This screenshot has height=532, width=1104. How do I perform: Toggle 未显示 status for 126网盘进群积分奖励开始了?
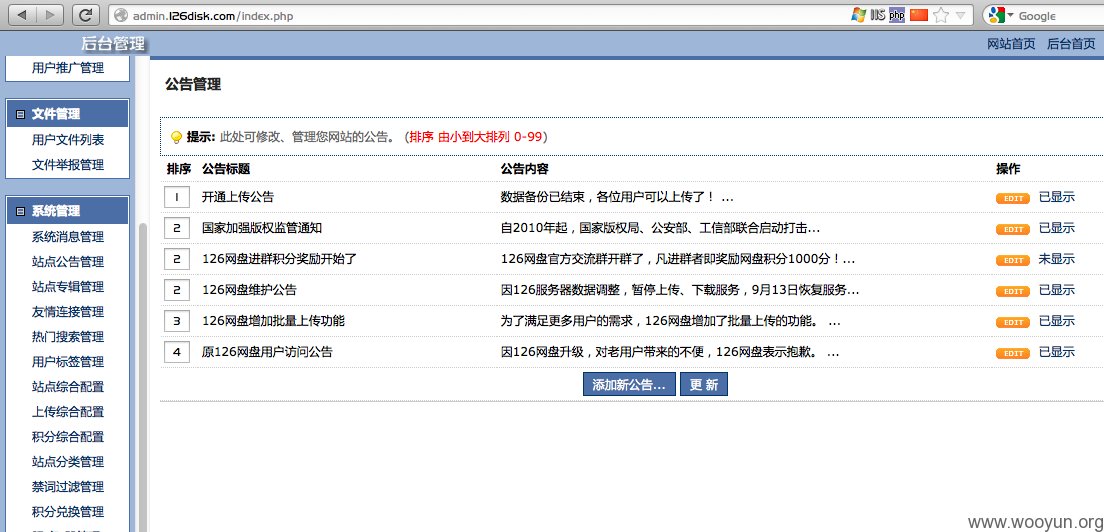[x=1057, y=259]
